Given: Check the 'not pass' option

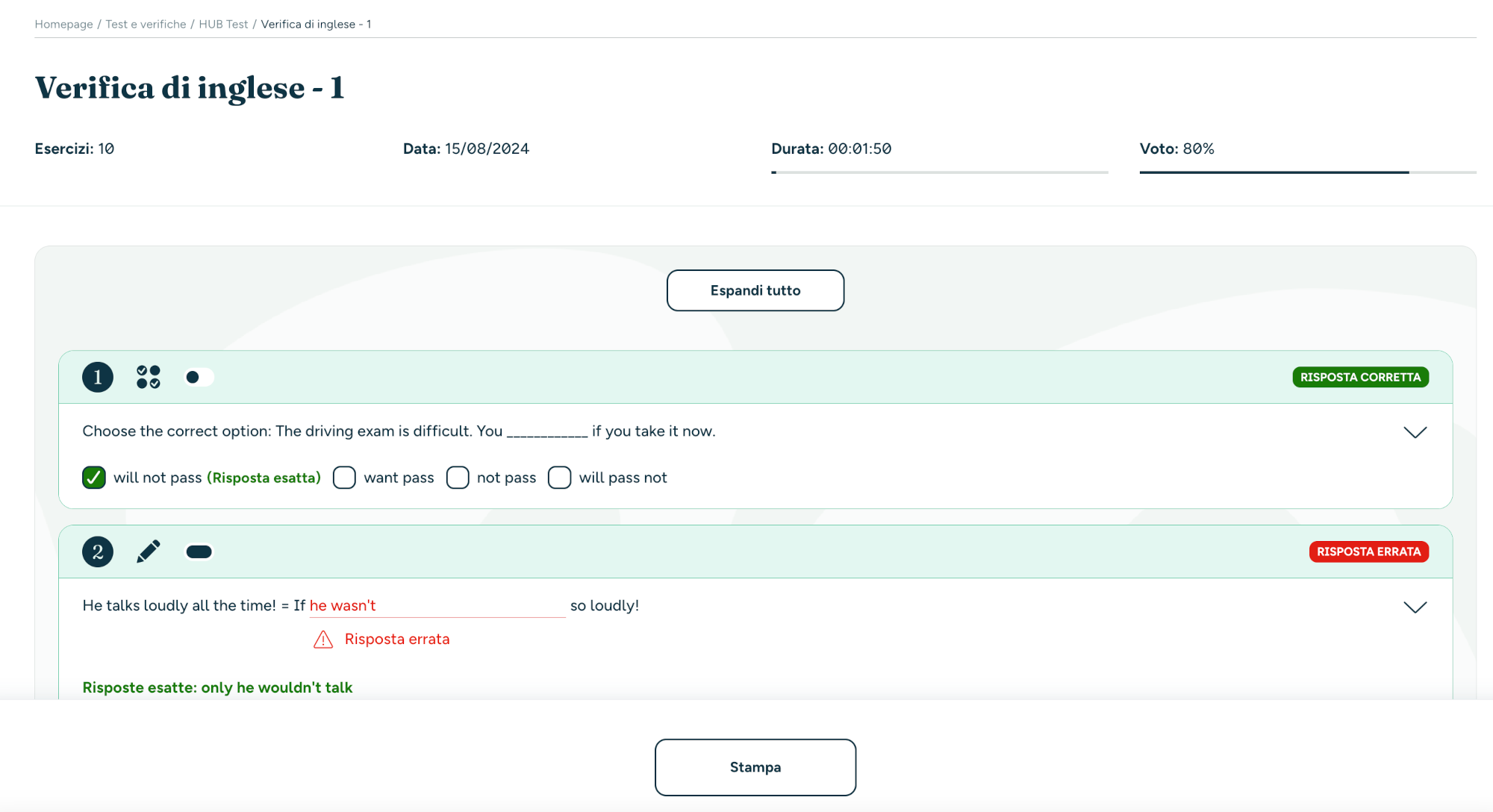Looking at the screenshot, I should [x=458, y=478].
